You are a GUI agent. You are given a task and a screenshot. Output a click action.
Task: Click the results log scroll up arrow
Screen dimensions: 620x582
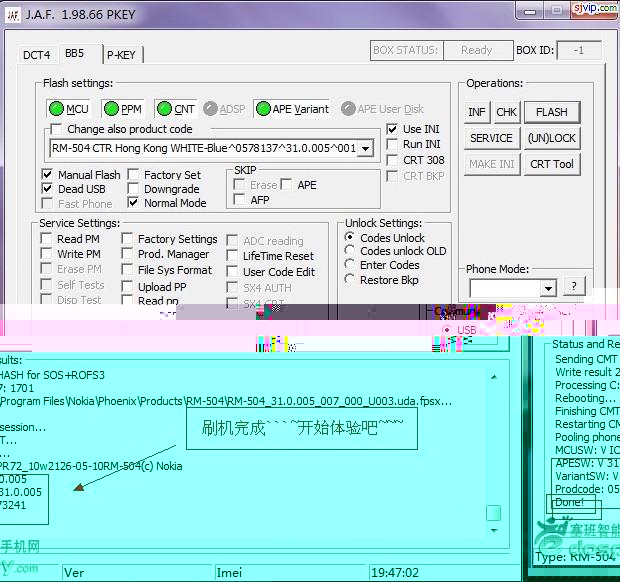494,378
